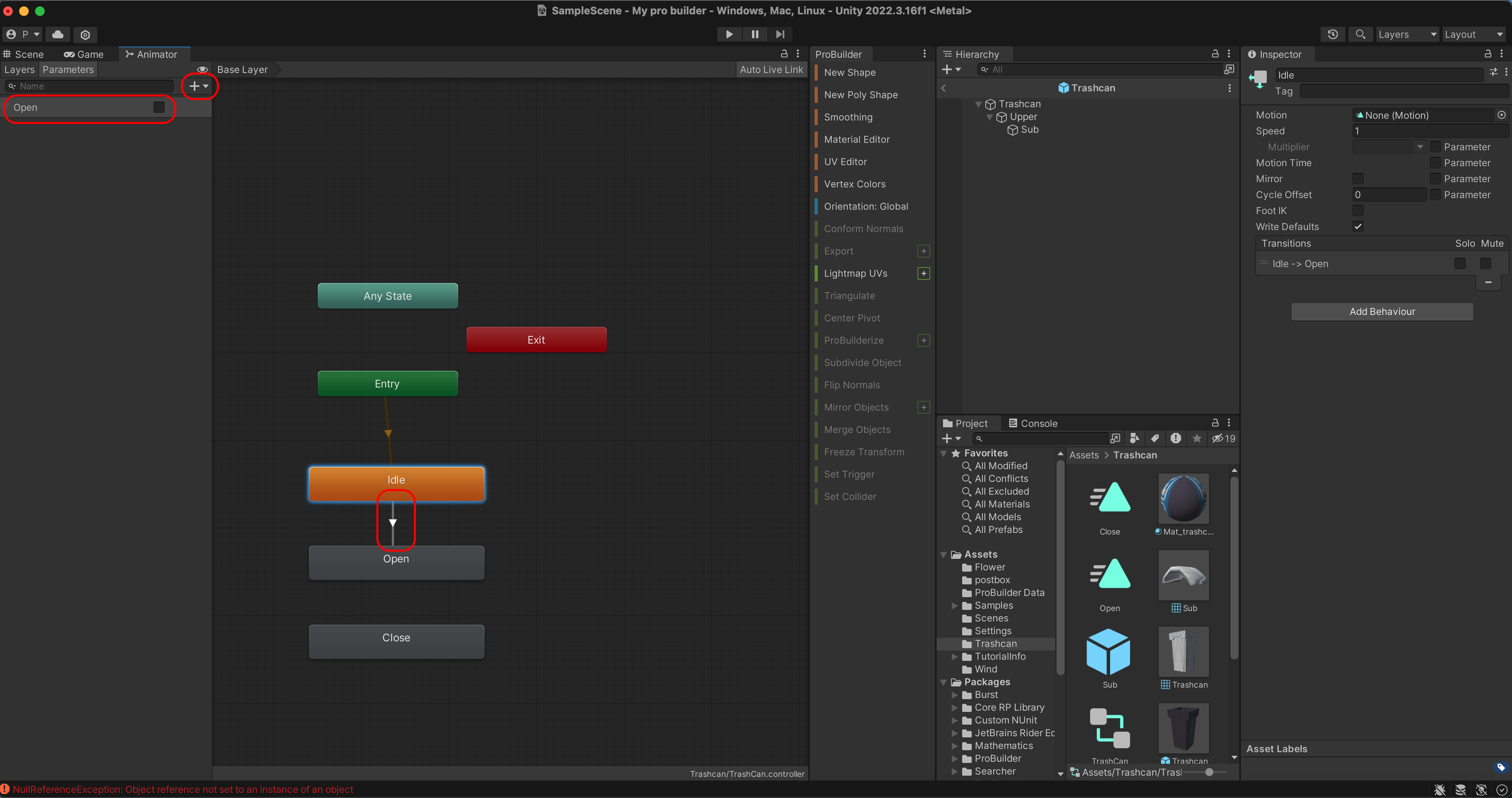1512x798 pixels.
Task: Enable the Foot IK checkbox
Action: tap(1358, 210)
